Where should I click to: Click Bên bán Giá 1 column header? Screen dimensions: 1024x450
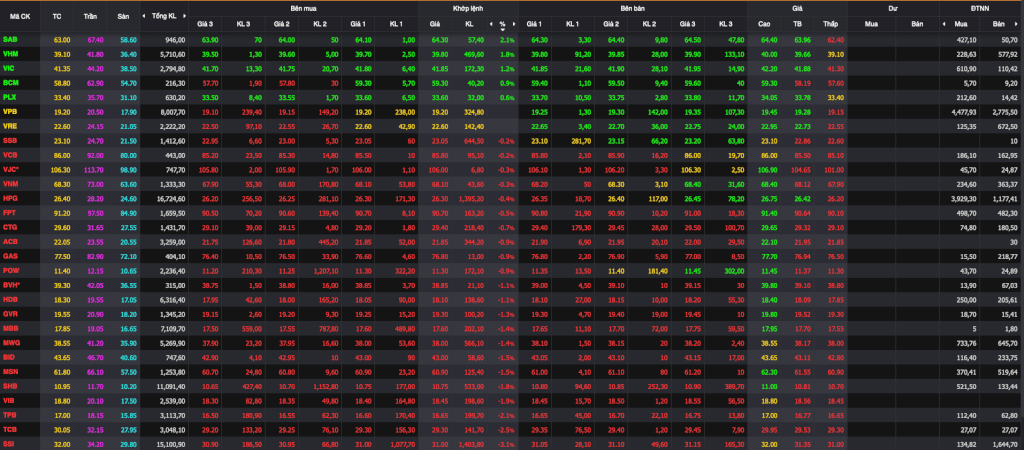536,24
